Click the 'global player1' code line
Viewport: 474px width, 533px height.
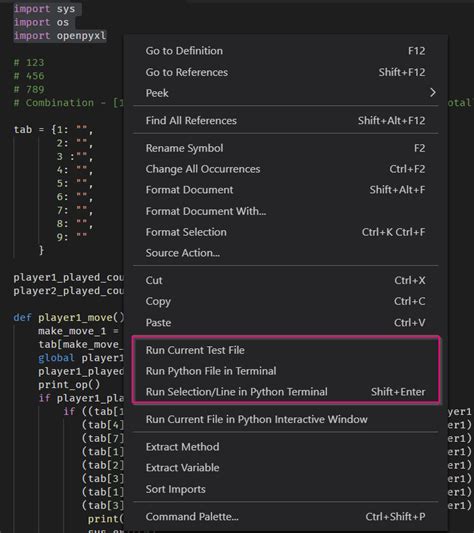coord(81,358)
